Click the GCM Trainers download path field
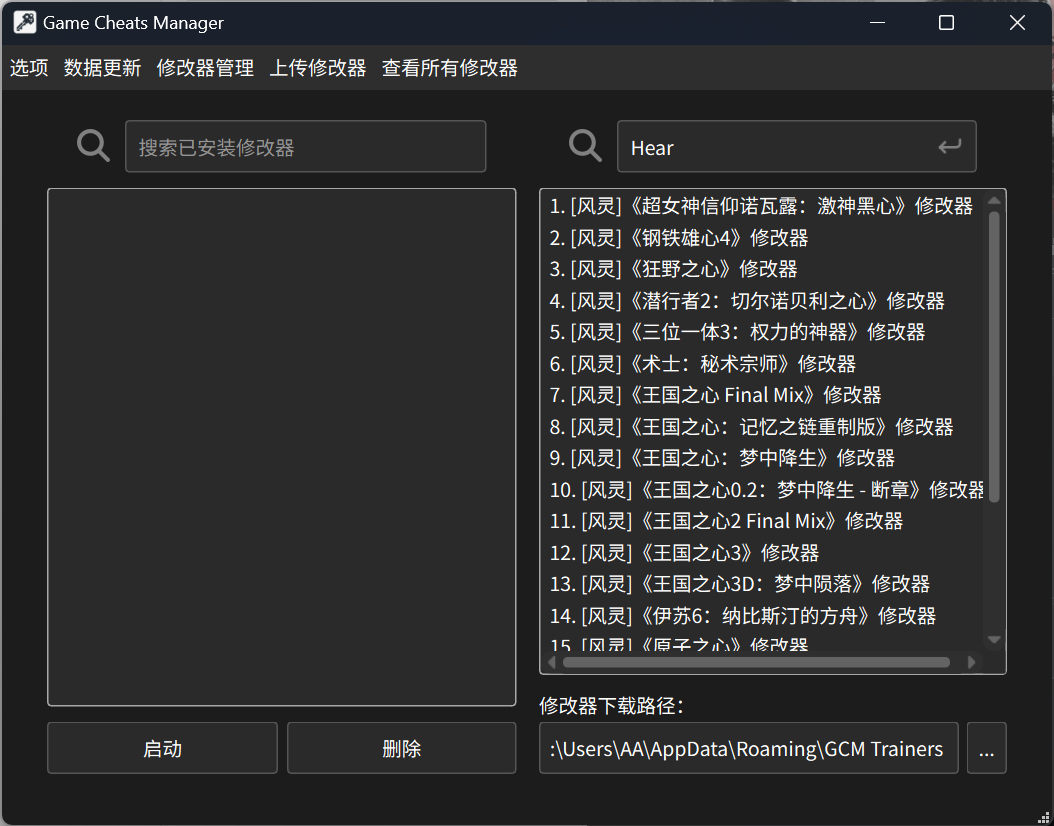1054x826 pixels. pyautogui.click(x=748, y=748)
